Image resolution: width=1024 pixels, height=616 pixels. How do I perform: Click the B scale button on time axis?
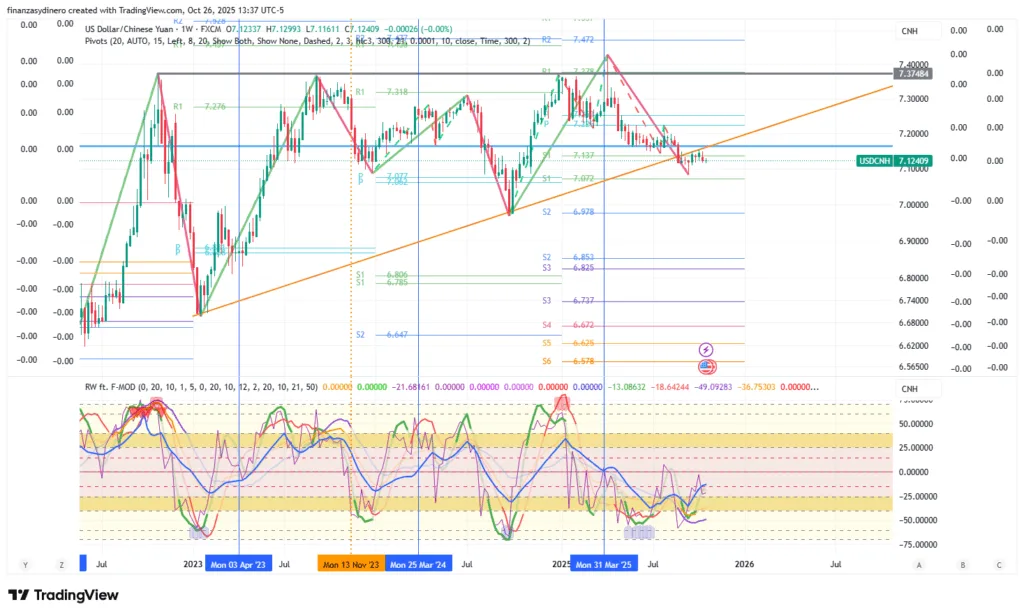(962, 565)
